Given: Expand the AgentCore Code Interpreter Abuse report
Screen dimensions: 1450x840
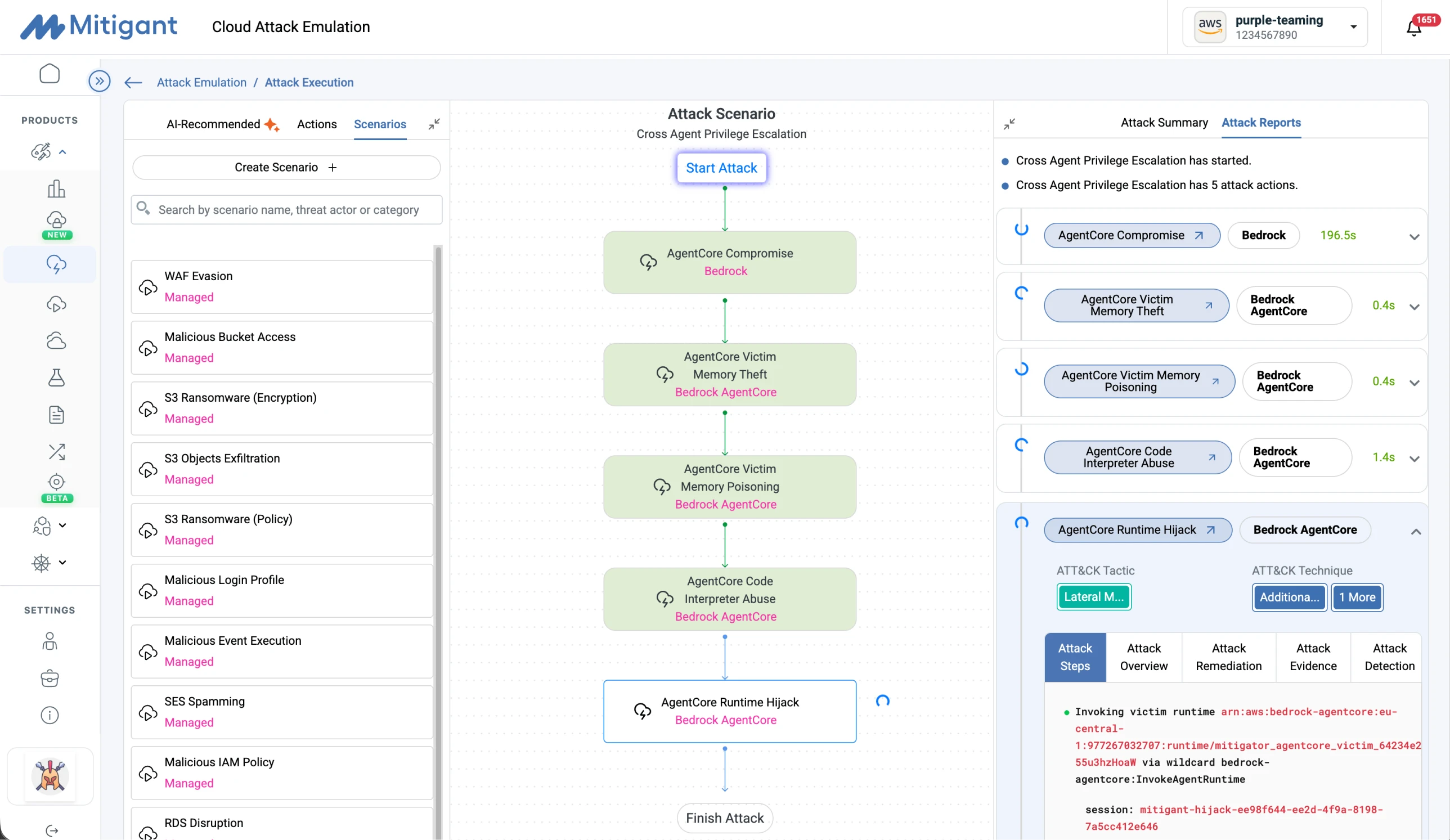Looking at the screenshot, I should (x=1415, y=459).
